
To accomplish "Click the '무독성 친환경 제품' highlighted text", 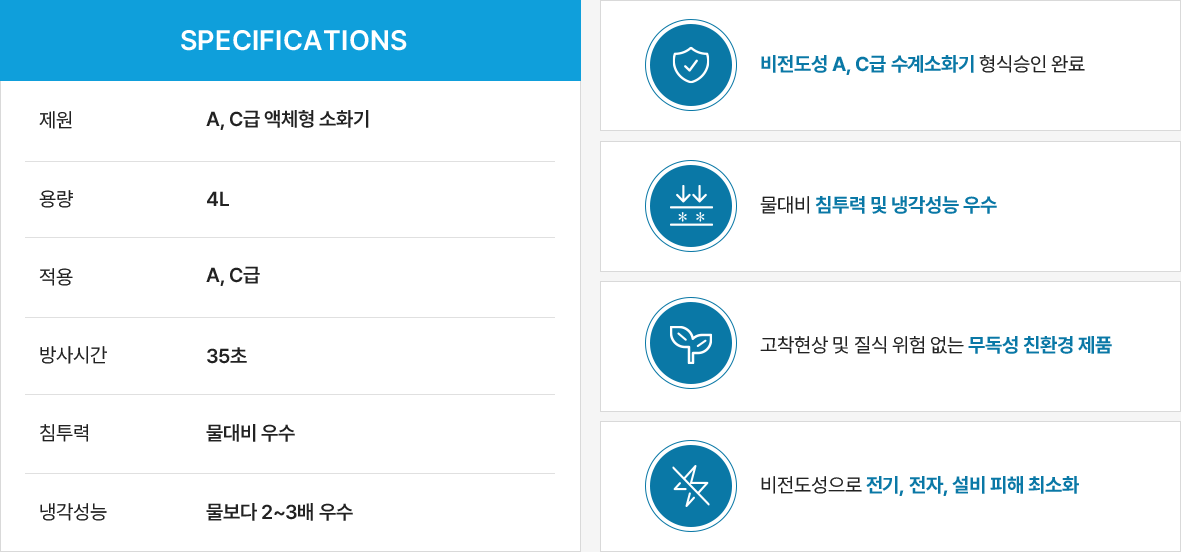I will tap(1039, 345).
